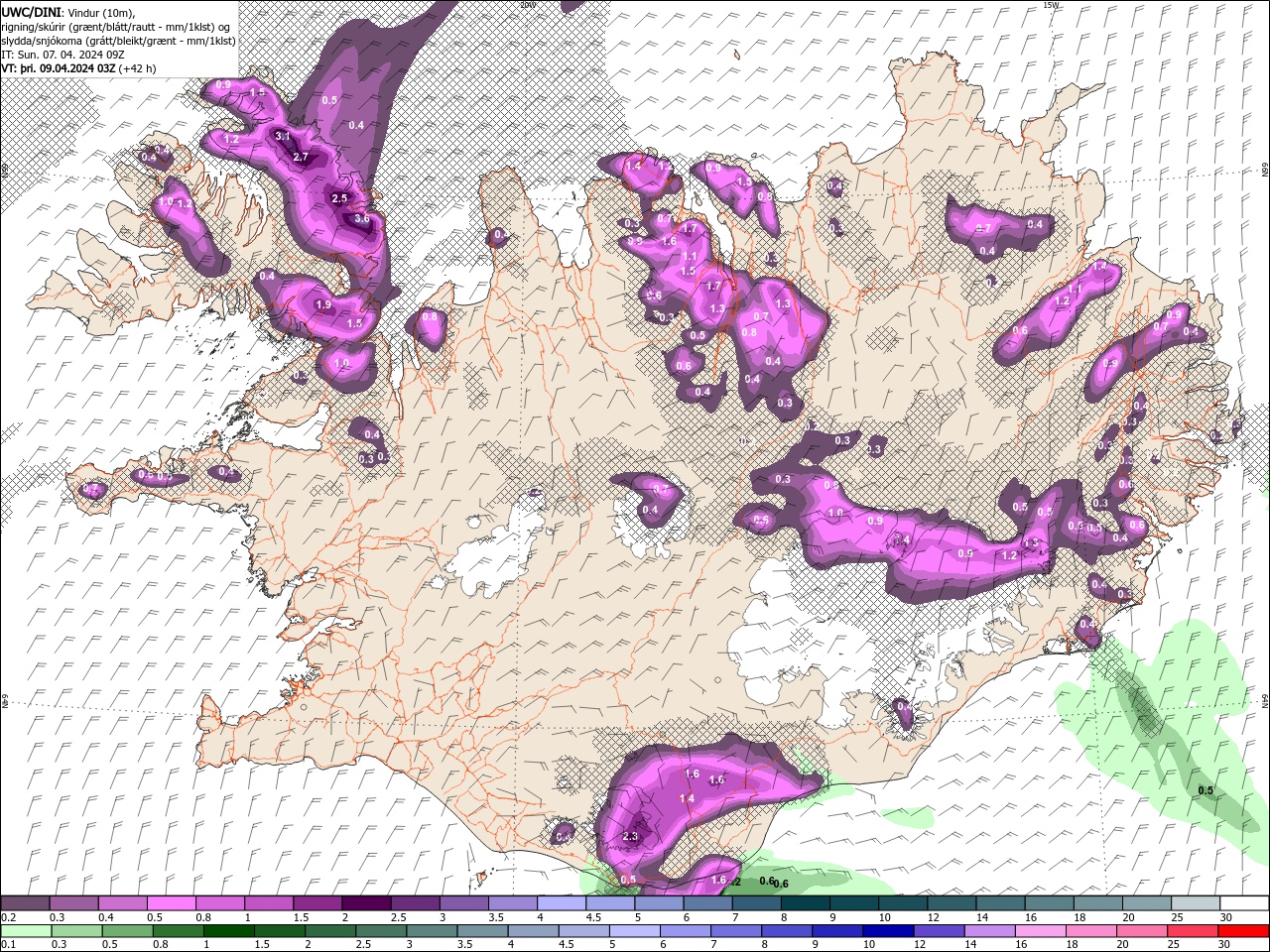Screen dimensions: 1270x952
Task: Select the pink 16 swatch in rain legend row
Action: [x=1040, y=931]
